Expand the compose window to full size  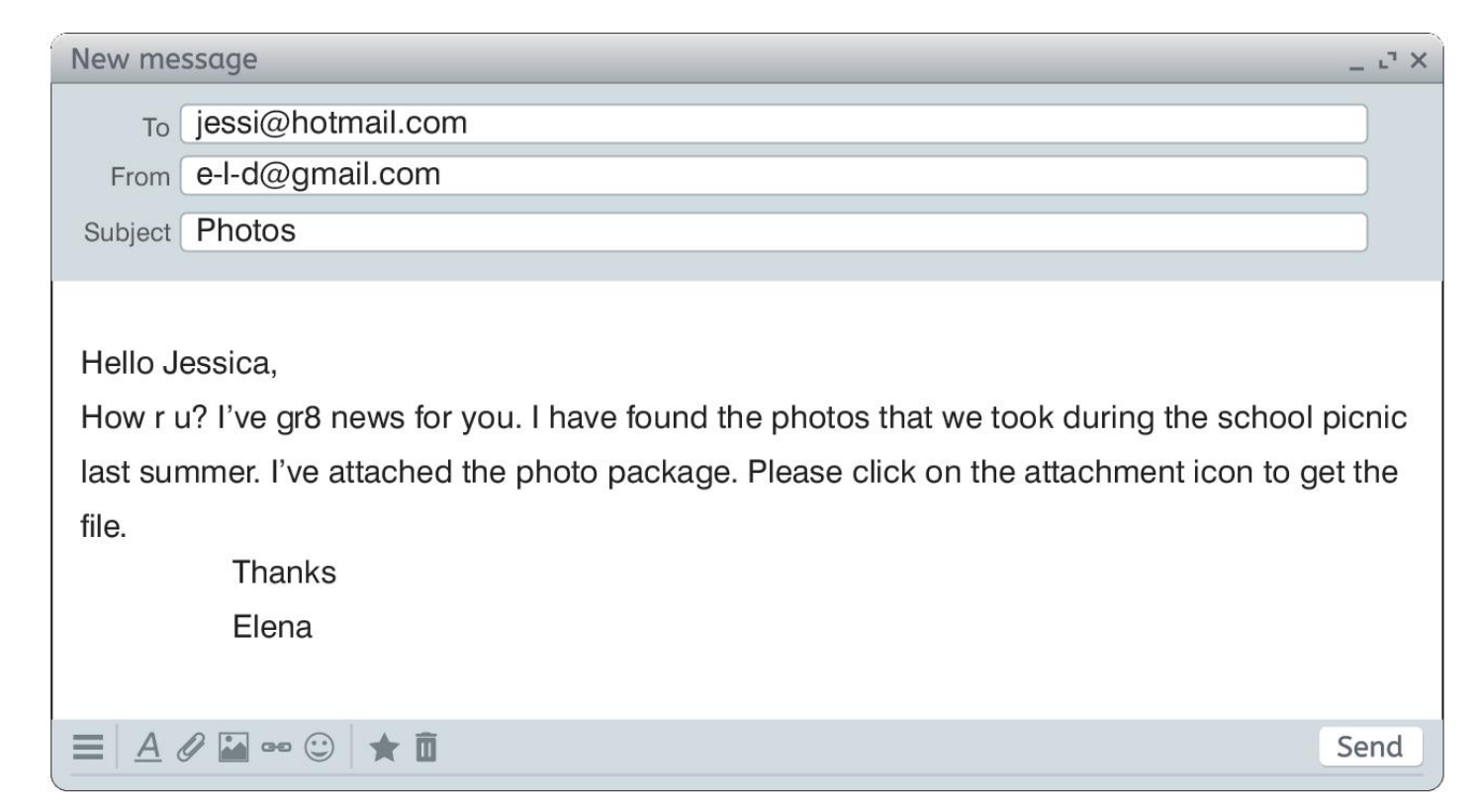(x=1387, y=61)
